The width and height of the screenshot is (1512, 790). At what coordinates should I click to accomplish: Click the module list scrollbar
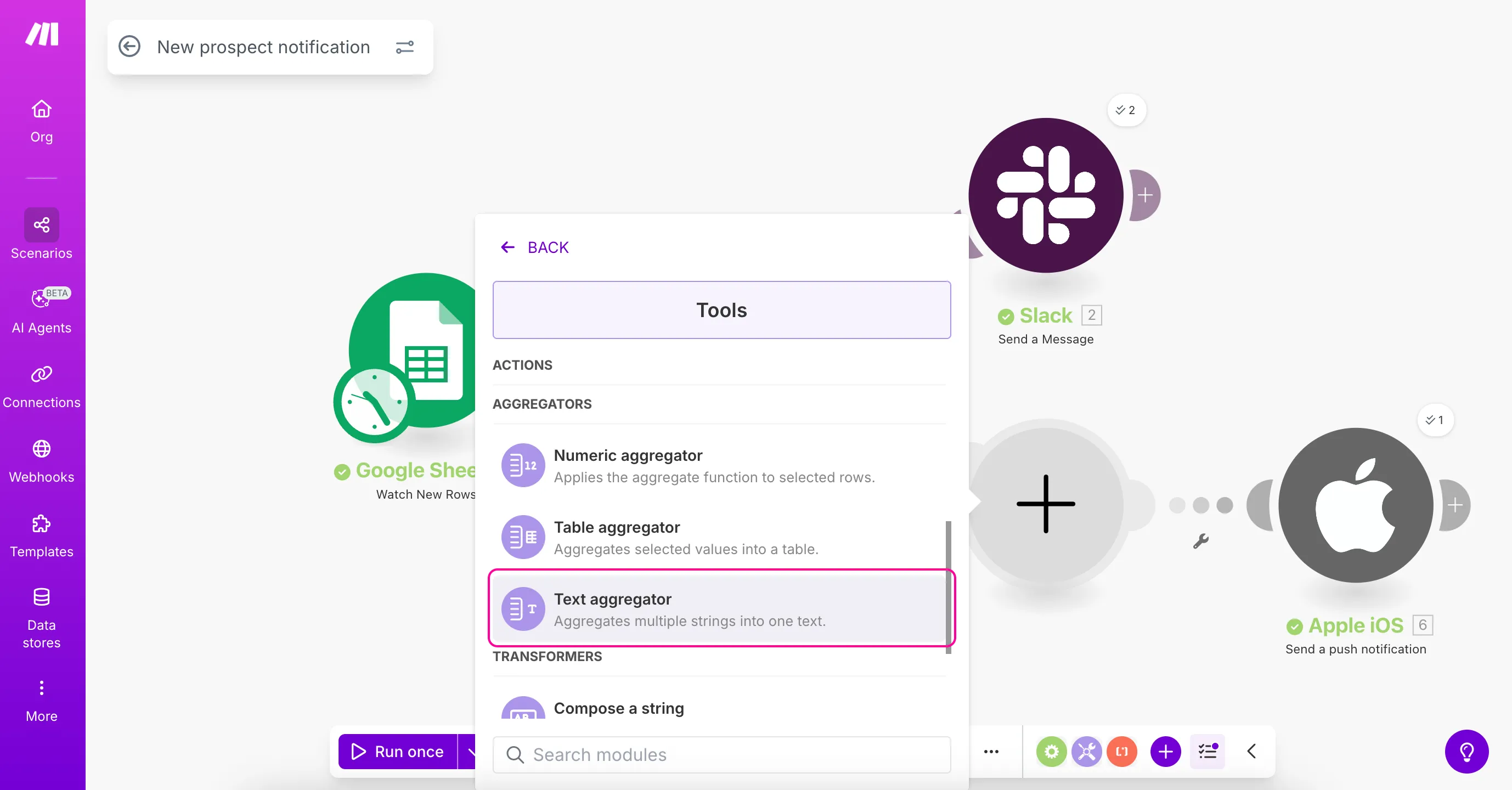coord(949,587)
